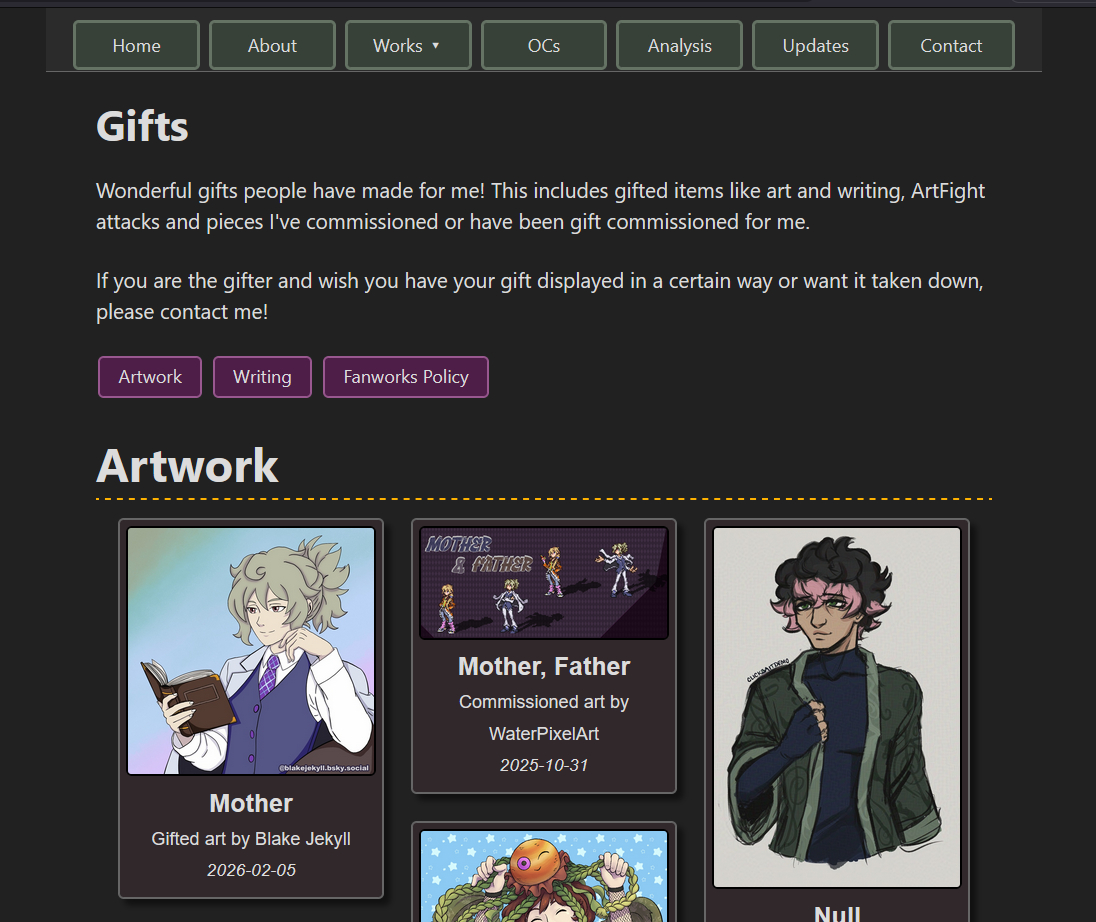
Task: Open the OCs page
Action: point(544,45)
